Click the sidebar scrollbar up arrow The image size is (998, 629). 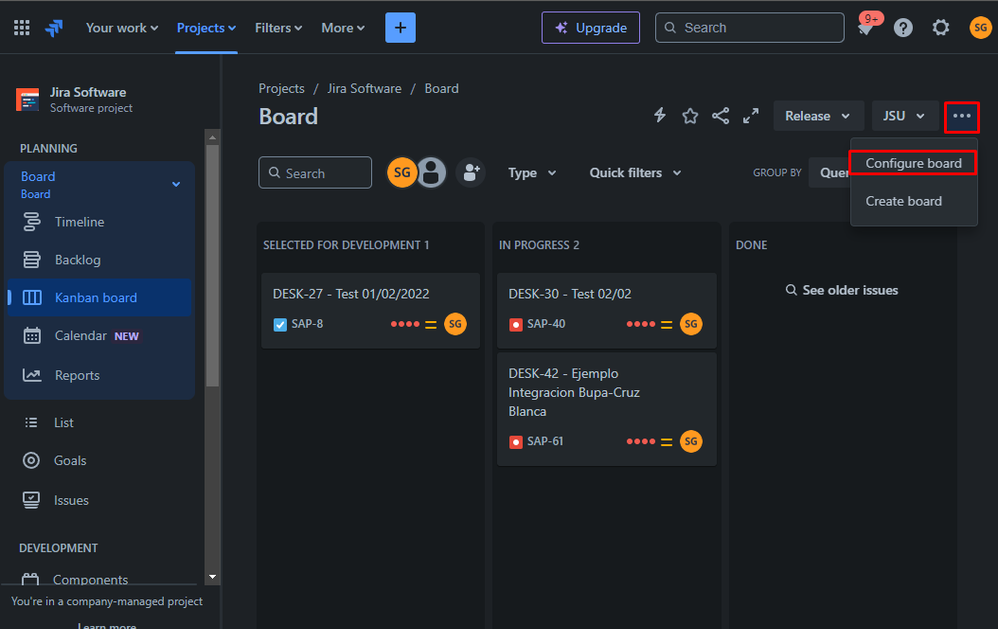point(213,138)
